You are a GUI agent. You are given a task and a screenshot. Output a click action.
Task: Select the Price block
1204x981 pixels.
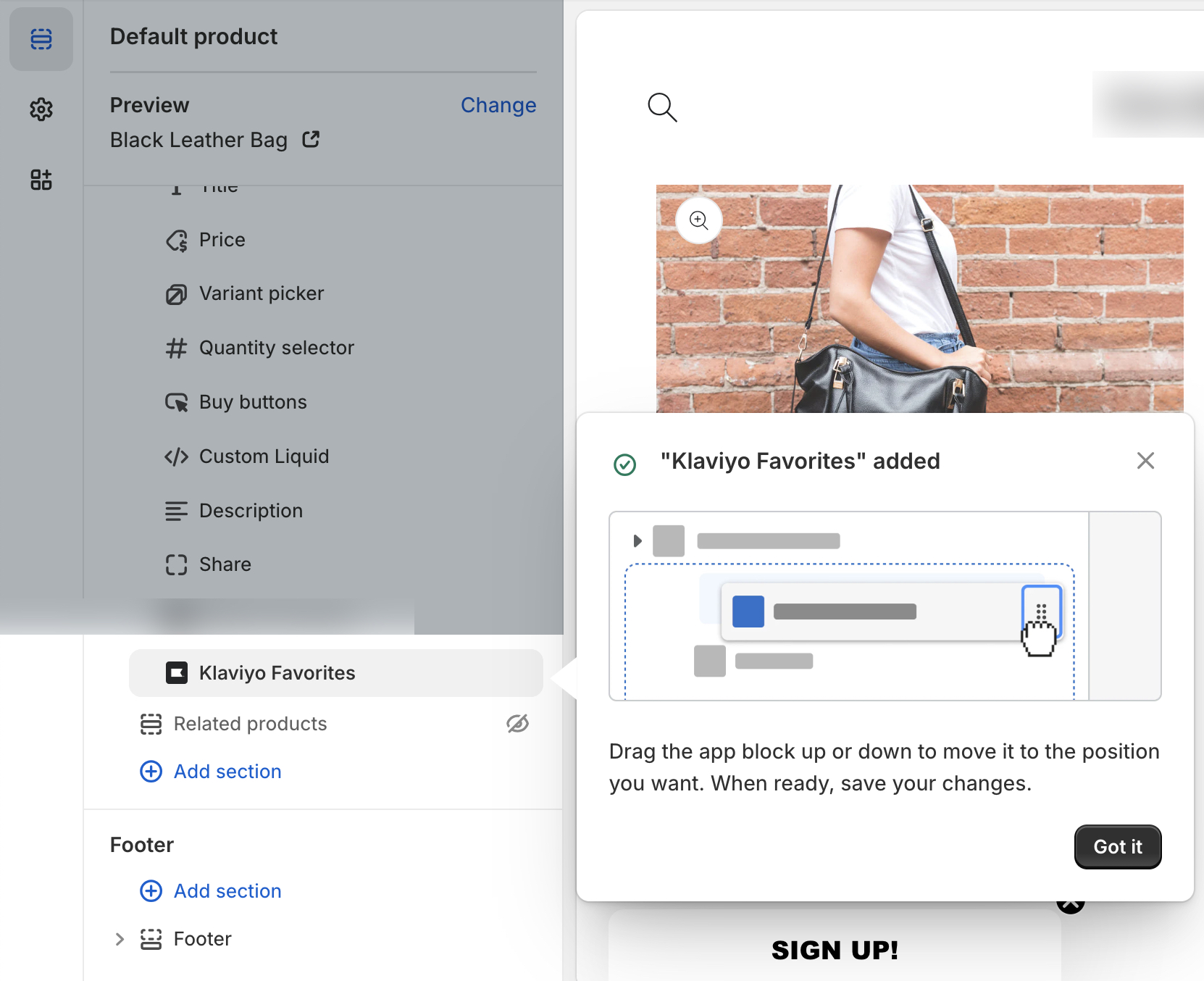pos(222,240)
